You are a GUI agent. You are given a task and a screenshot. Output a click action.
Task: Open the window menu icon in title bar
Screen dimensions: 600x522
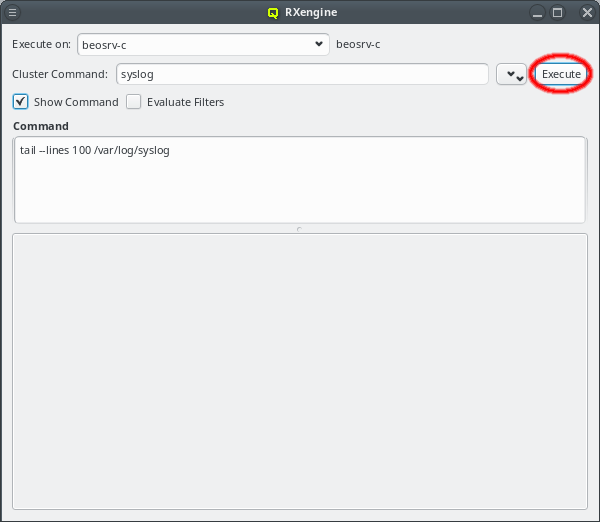[13, 13]
